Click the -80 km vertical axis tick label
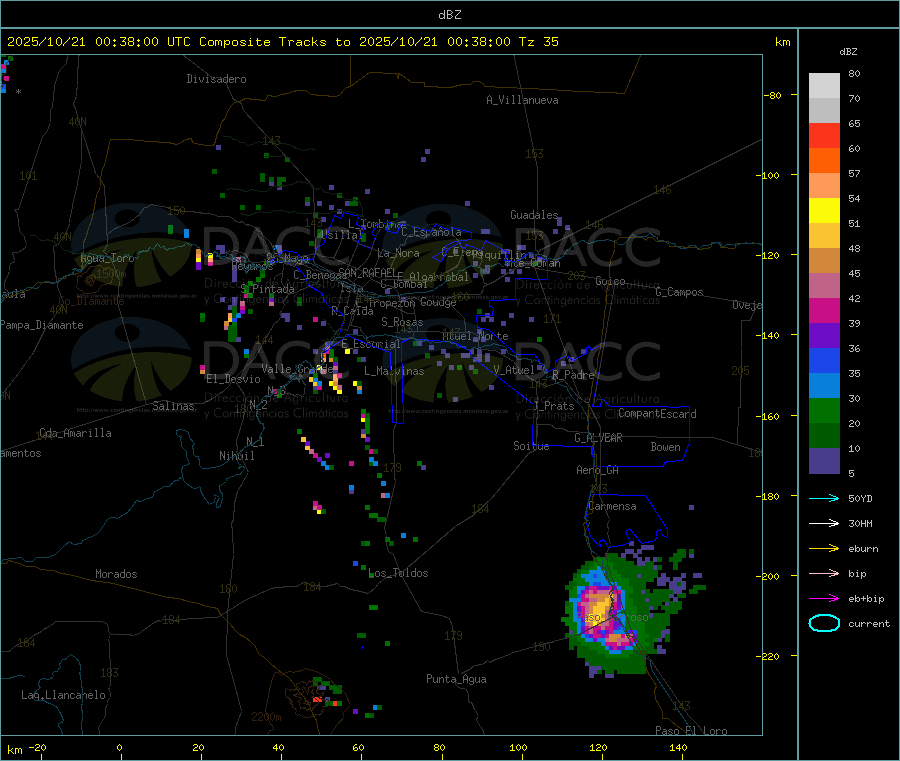The width and height of the screenshot is (900, 761). tap(773, 95)
